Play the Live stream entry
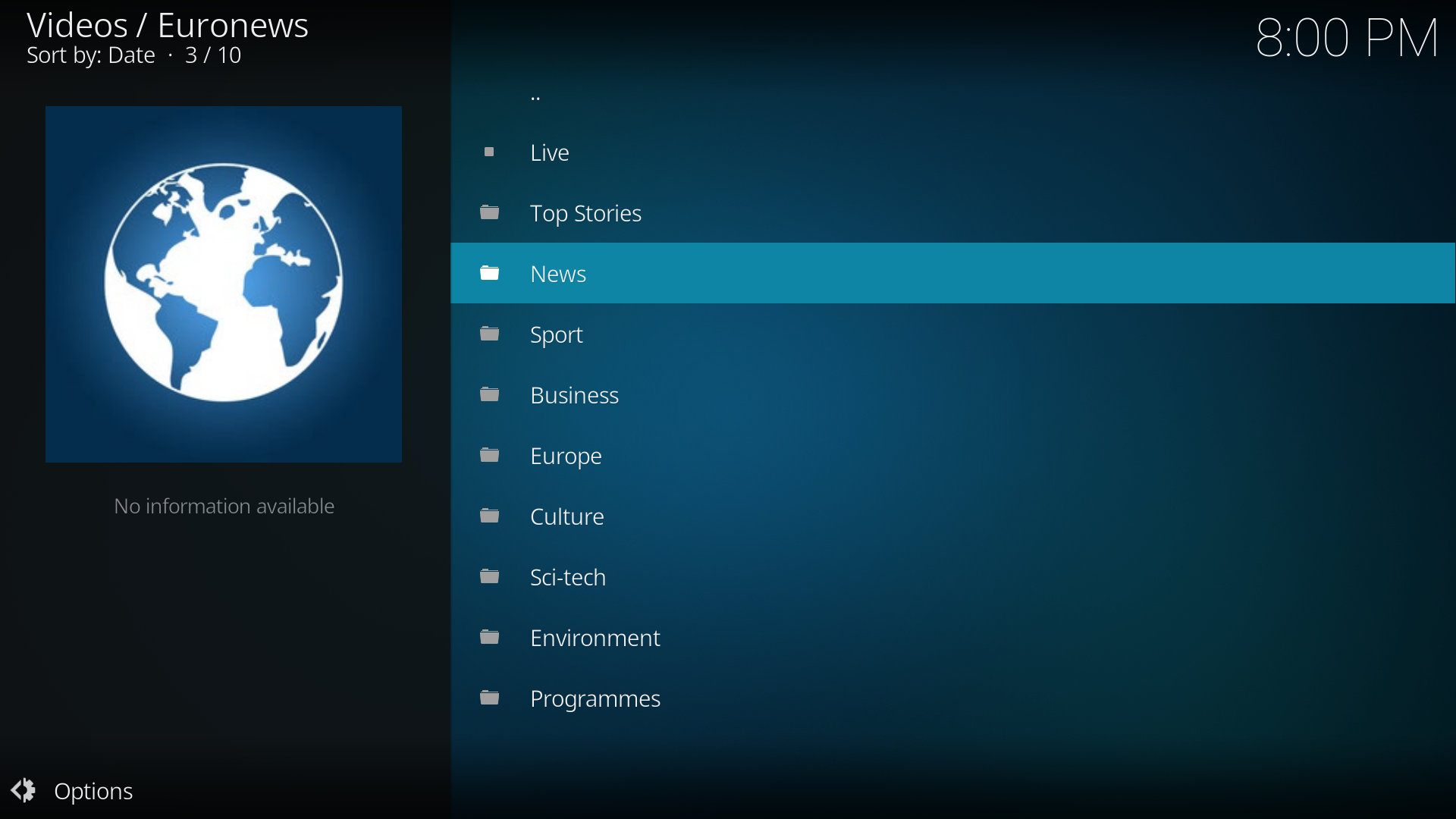 pyautogui.click(x=549, y=152)
